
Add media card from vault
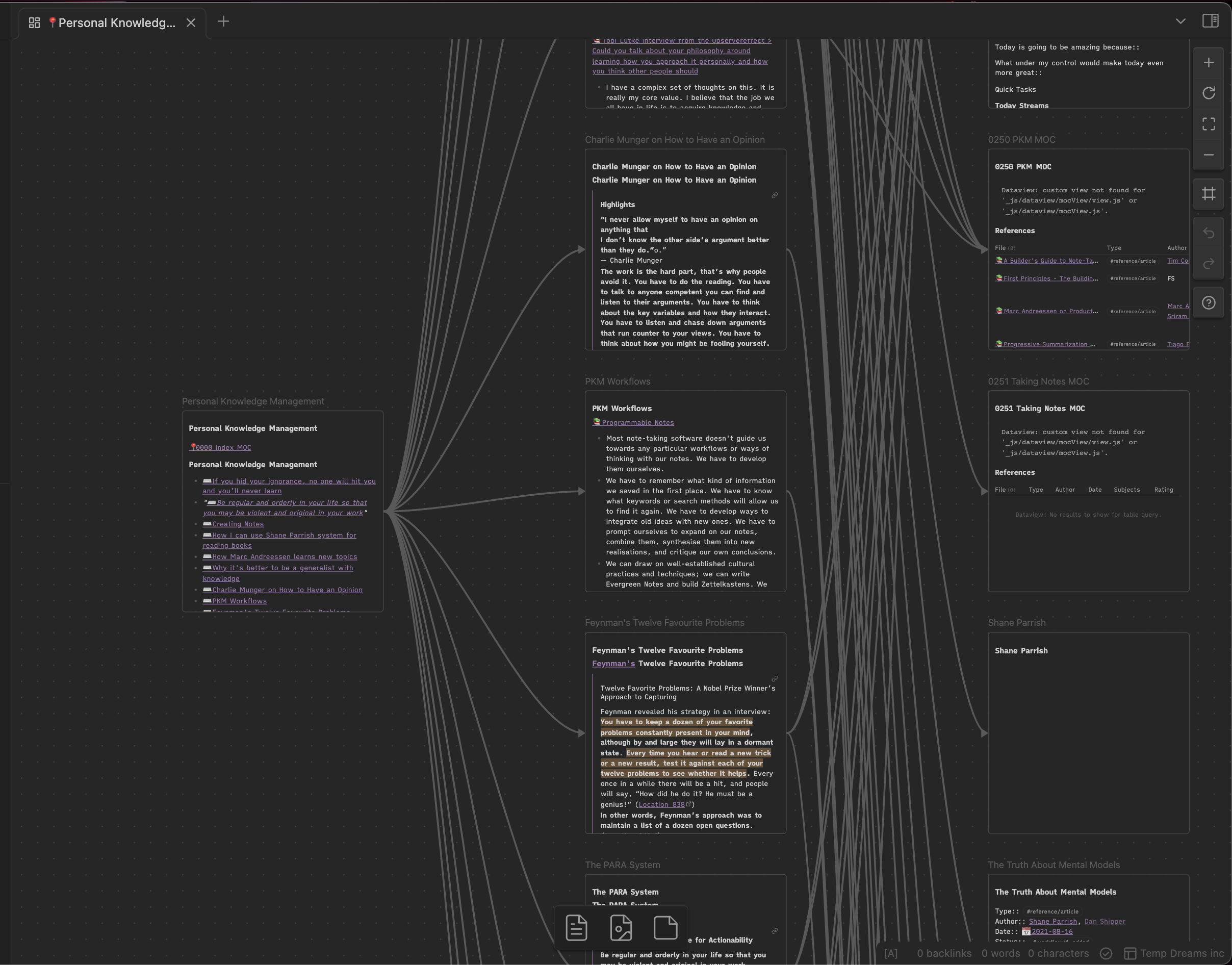pyautogui.click(x=621, y=928)
